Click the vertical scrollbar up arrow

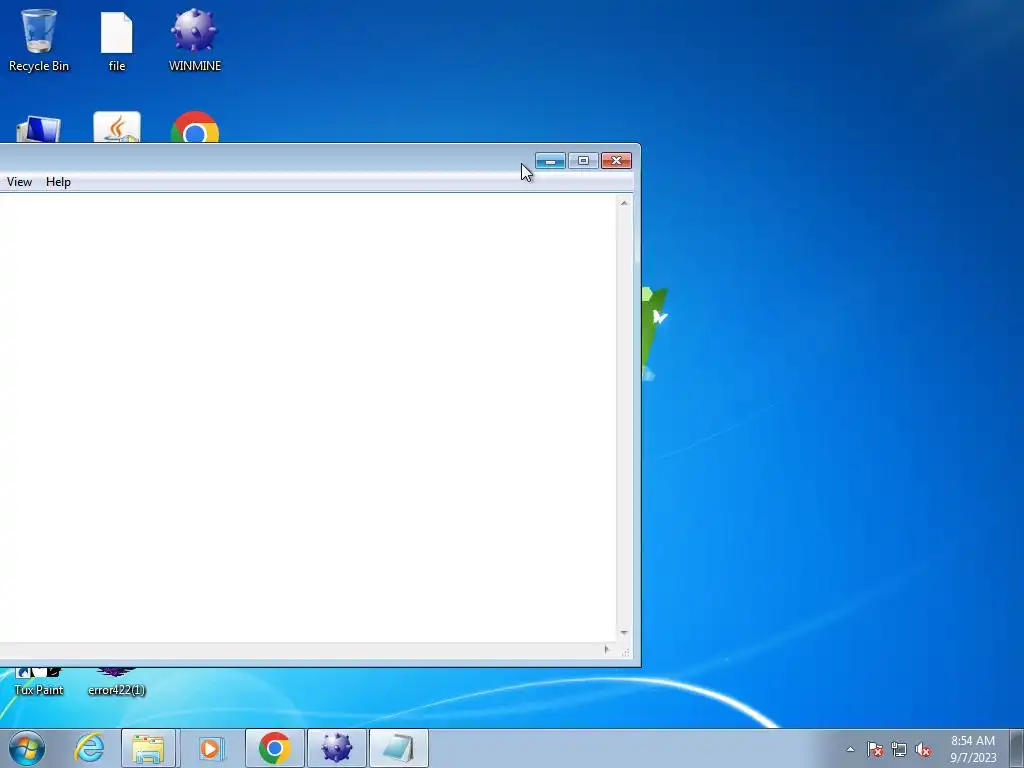pyautogui.click(x=624, y=203)
